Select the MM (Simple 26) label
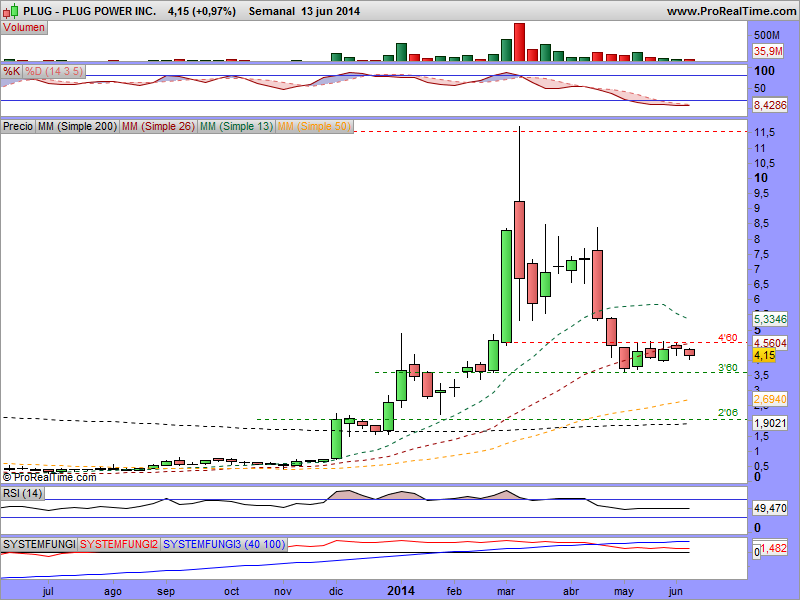 [x=158, y=126]
